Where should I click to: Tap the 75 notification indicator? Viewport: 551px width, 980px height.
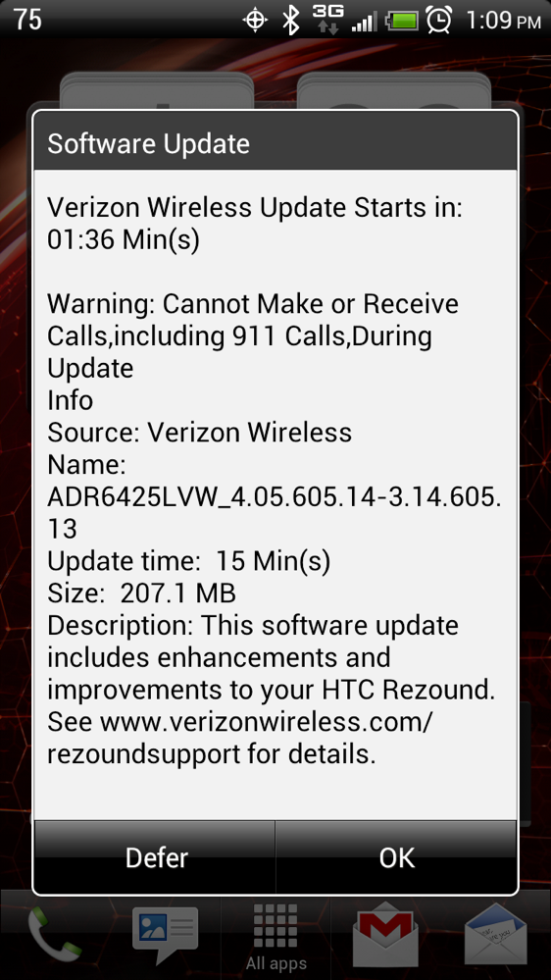pyautogui.click(x=27, y=20)
